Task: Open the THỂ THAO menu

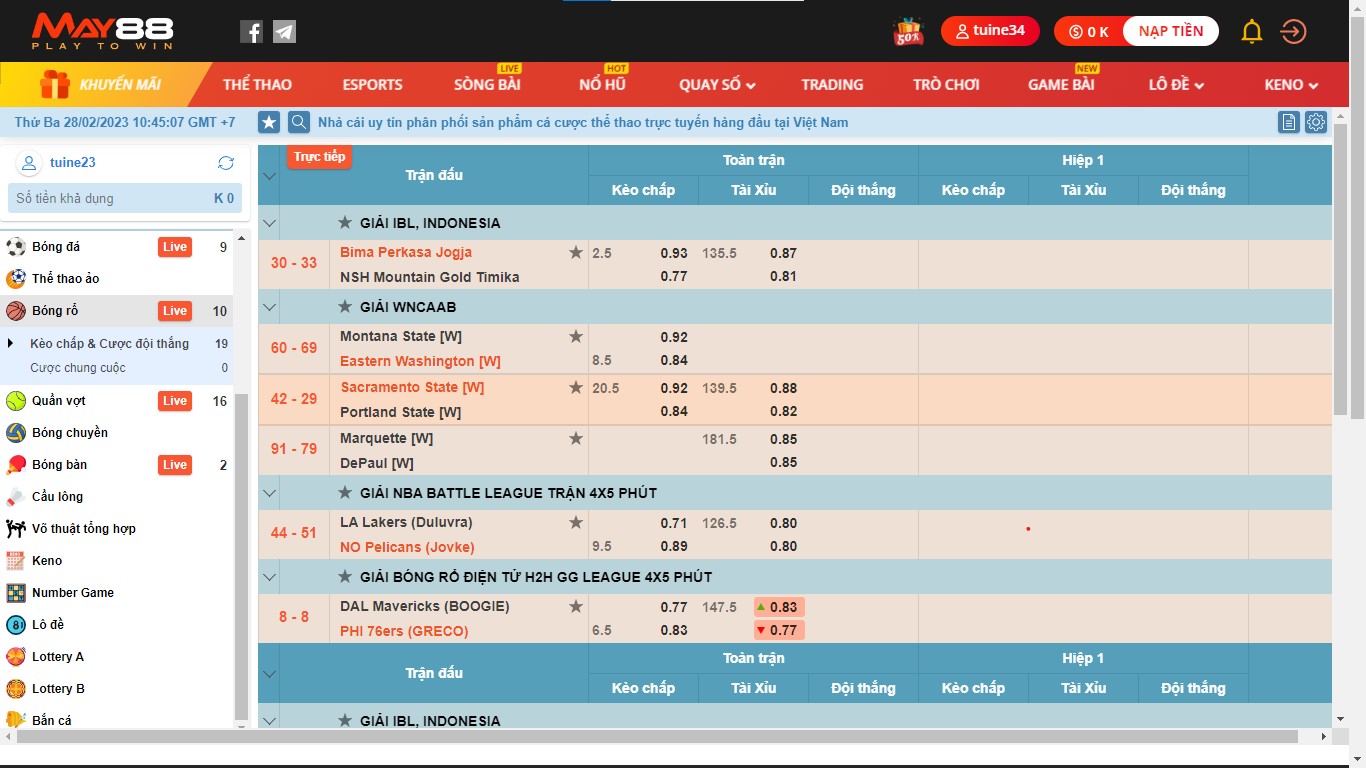Action: (x=257, y=85)
